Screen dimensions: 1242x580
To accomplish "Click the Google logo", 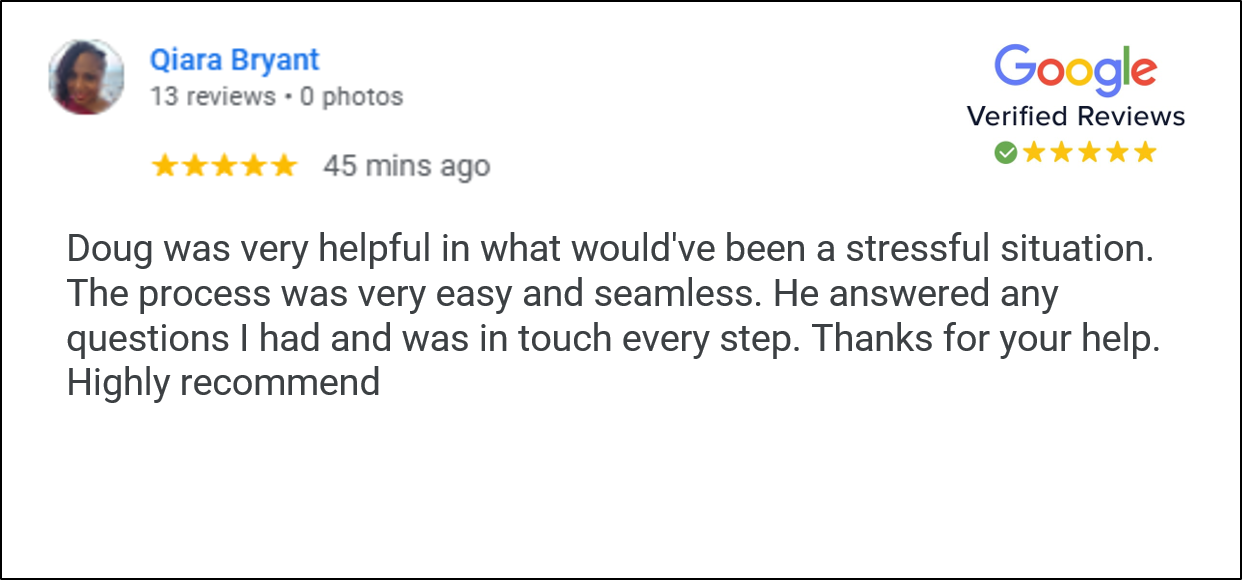I will (1075, 70).
